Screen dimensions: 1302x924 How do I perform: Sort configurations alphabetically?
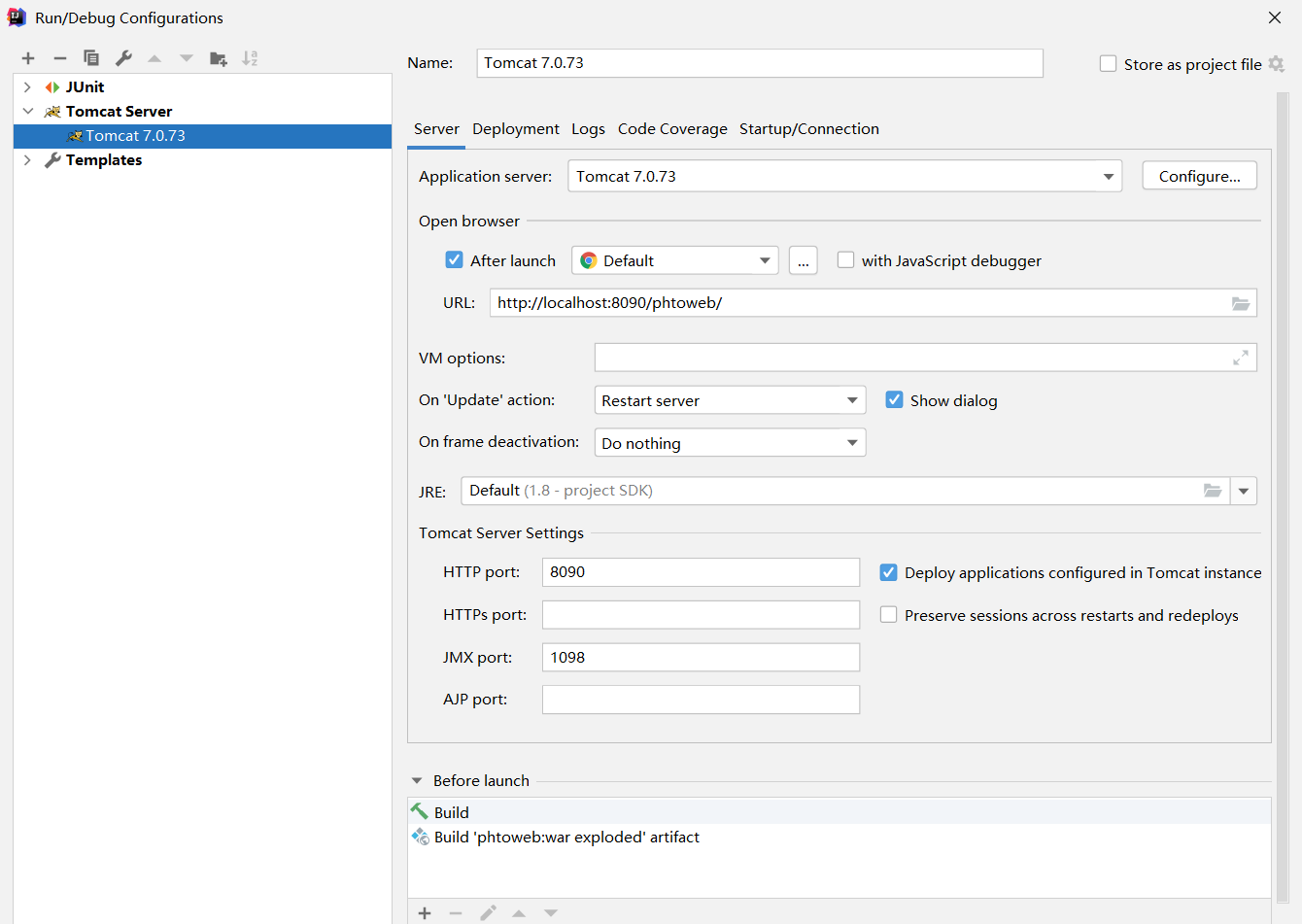[250, 58]
